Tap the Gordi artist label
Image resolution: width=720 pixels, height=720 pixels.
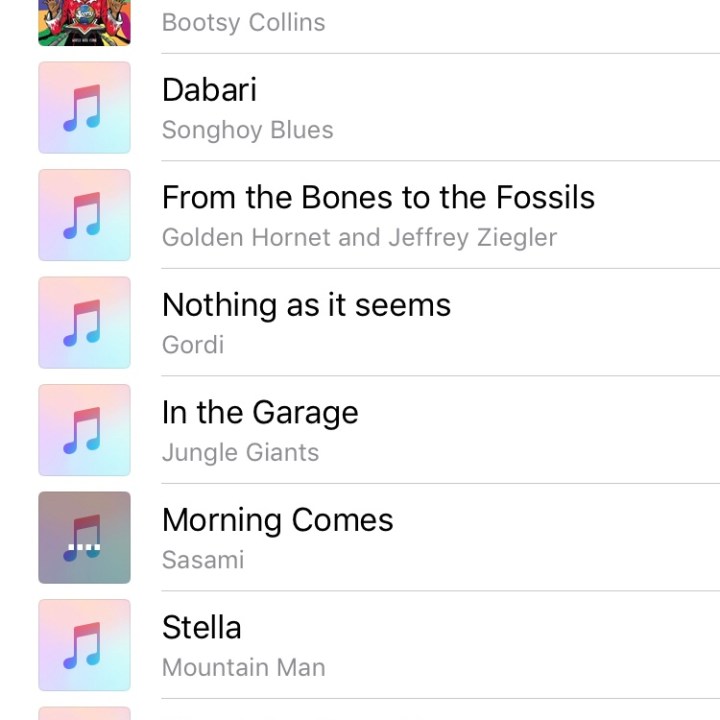pos(193,345)
